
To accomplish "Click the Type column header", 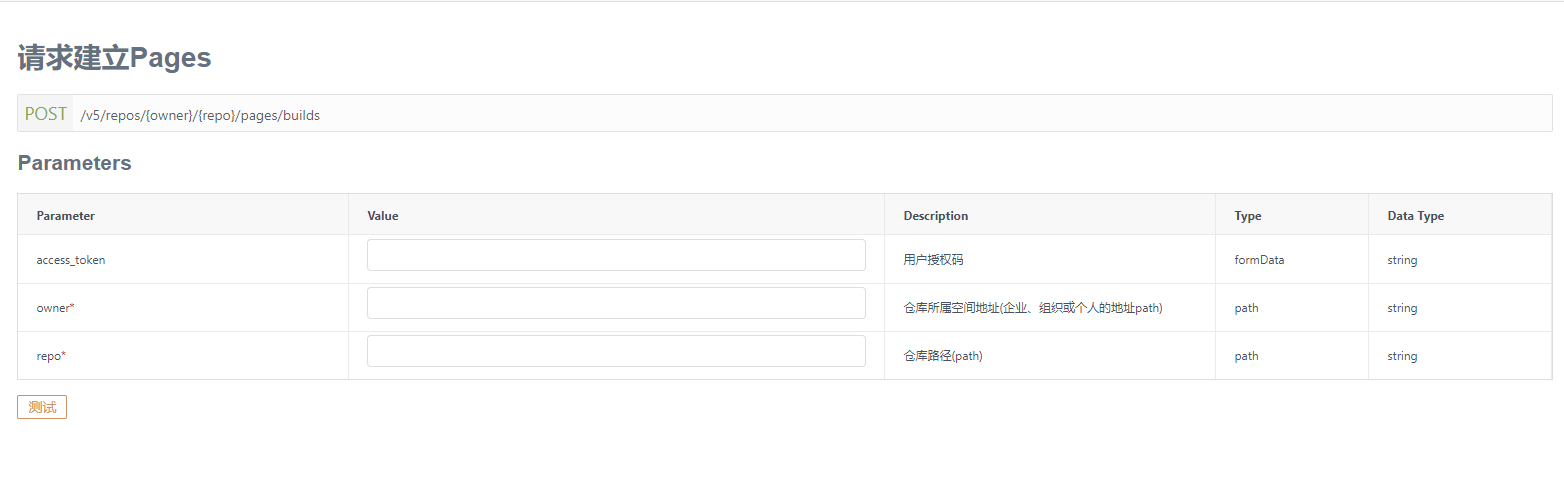I will [x=1248, y=216].
